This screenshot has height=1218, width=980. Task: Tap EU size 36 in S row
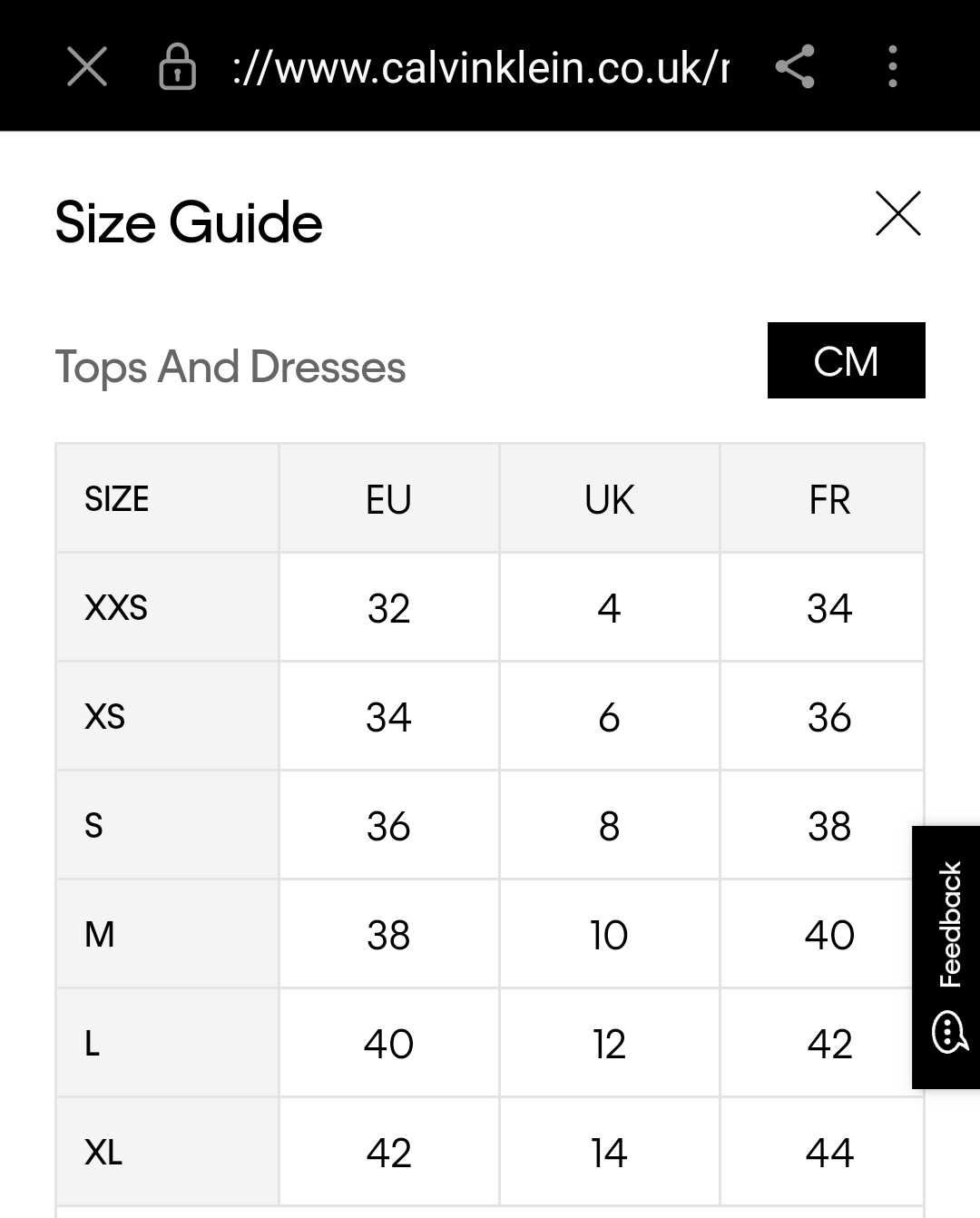[389, 826]
